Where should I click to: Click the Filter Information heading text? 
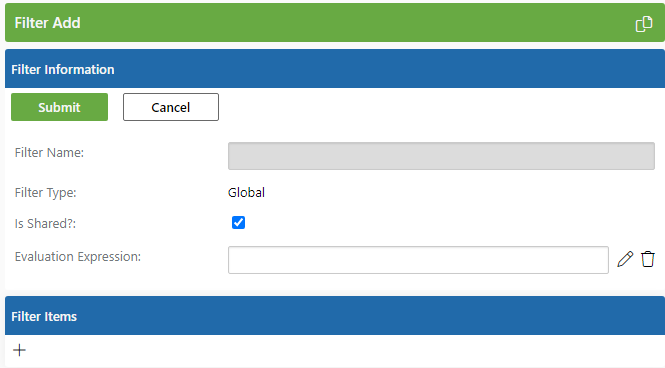click(x=63, y=70)
